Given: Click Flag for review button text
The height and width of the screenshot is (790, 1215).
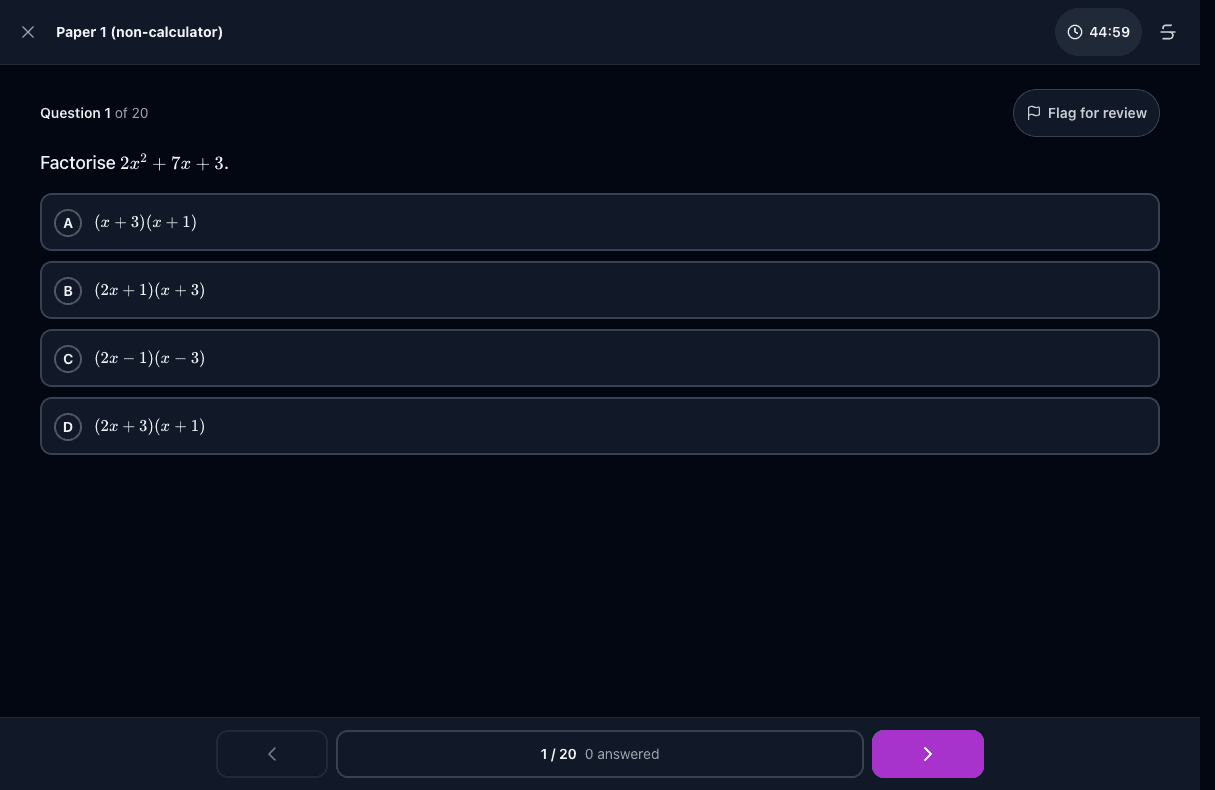Looking at the screenshot, I should coord(1097,113).
